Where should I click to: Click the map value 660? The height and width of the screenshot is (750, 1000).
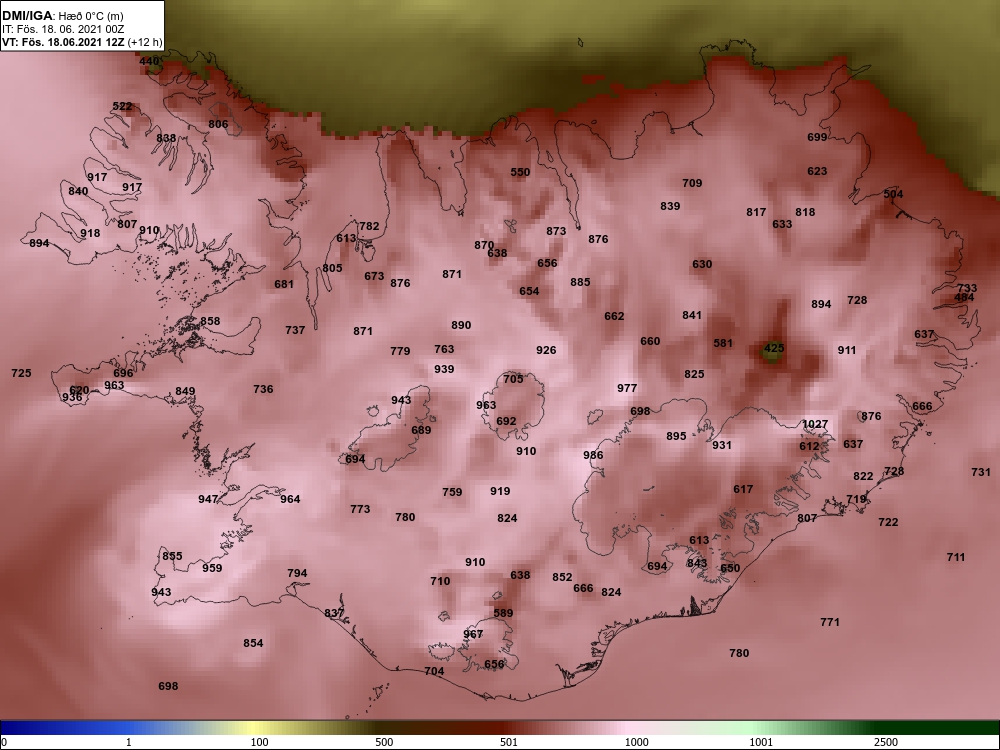click(x=650, y=341)
